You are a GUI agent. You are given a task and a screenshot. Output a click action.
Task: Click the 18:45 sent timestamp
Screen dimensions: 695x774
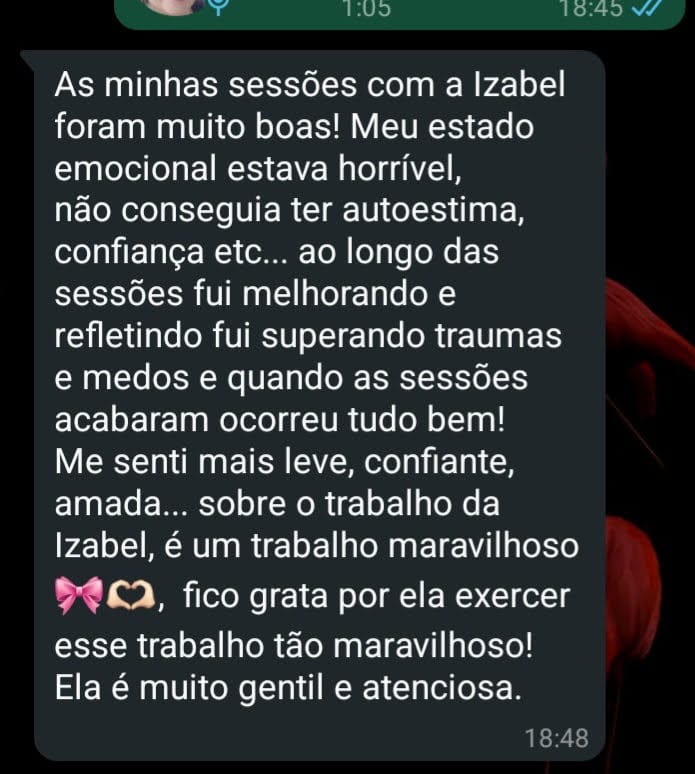tap(591, 8)
